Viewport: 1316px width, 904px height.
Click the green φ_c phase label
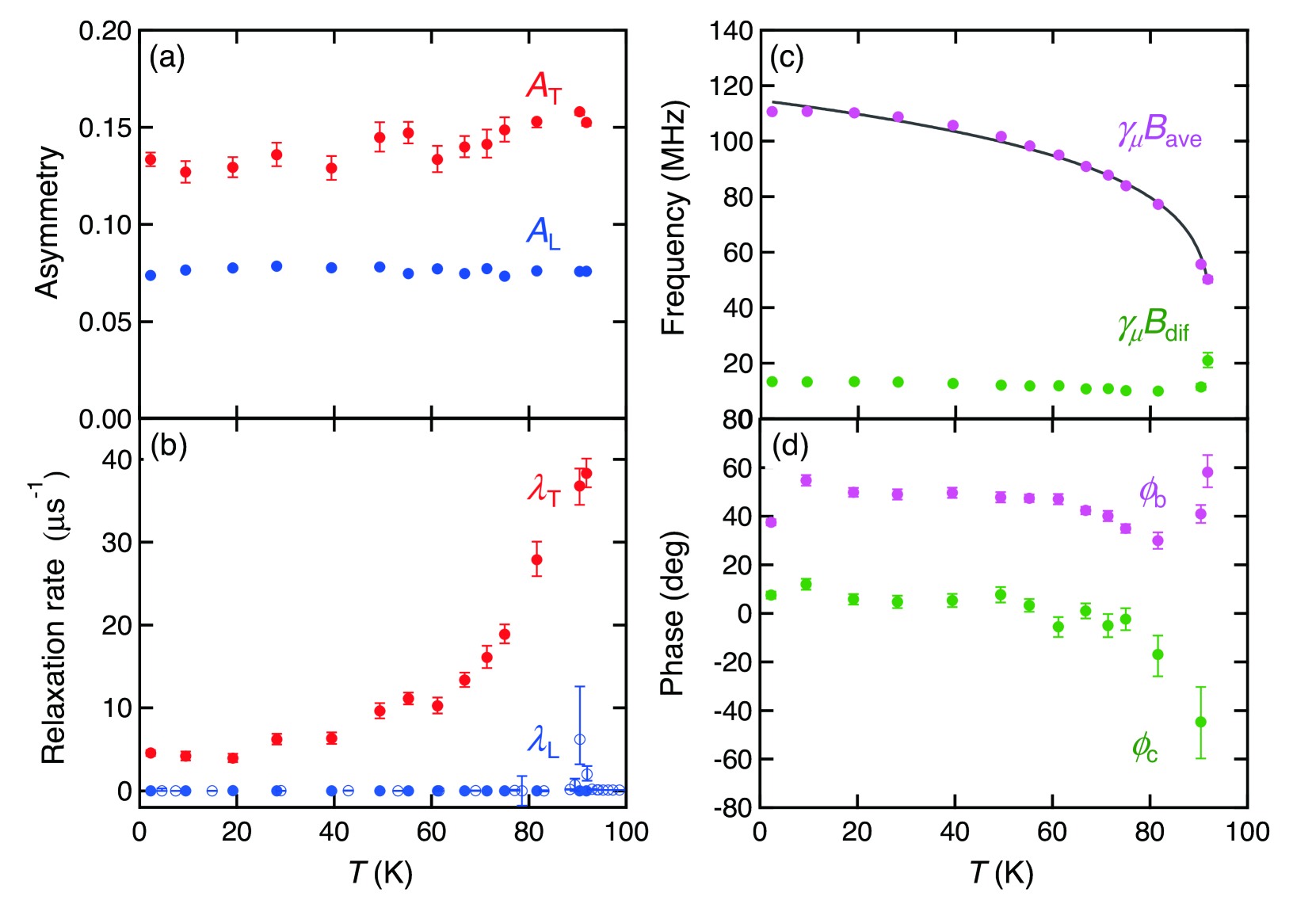click(1145, 746)
